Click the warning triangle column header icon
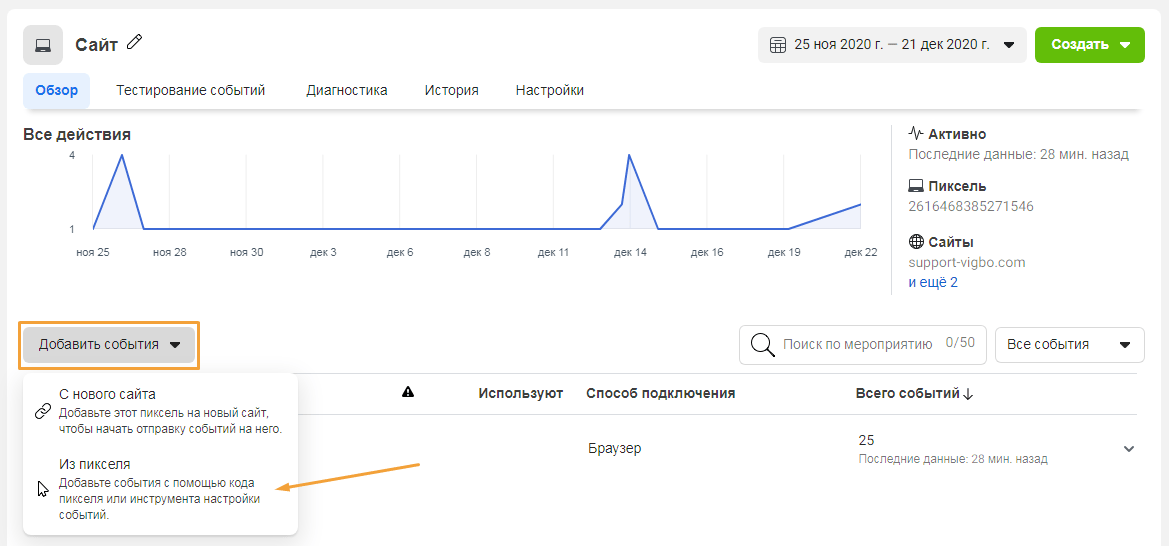This screenshot has width=1169, height=546. coord(408,392)
